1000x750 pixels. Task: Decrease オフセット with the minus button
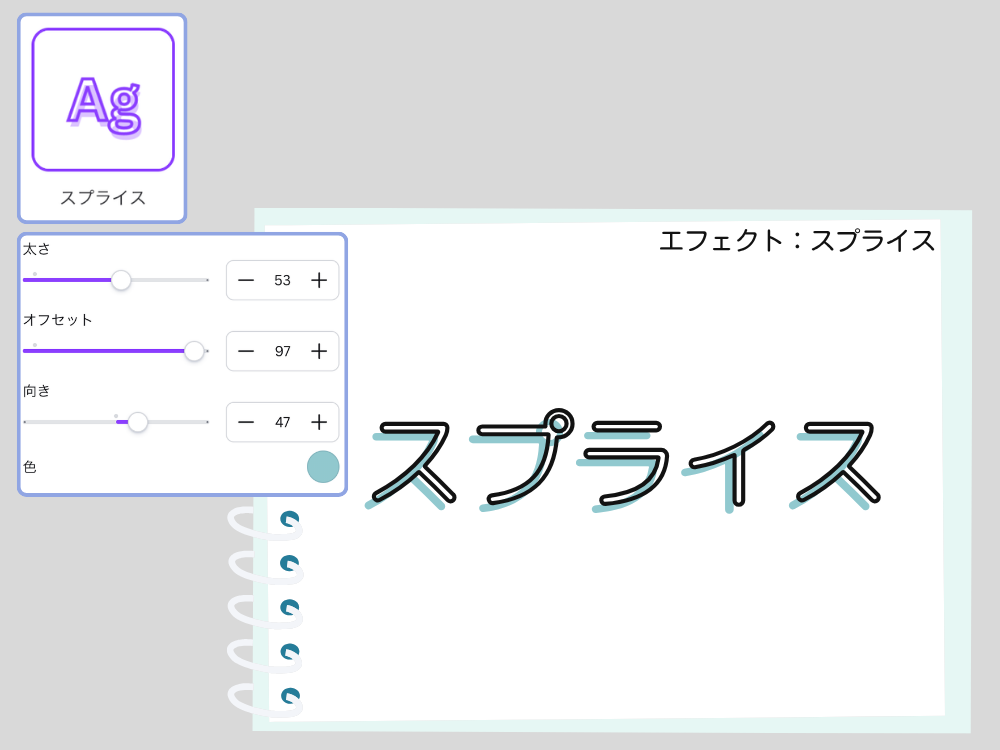click(246, 351)
